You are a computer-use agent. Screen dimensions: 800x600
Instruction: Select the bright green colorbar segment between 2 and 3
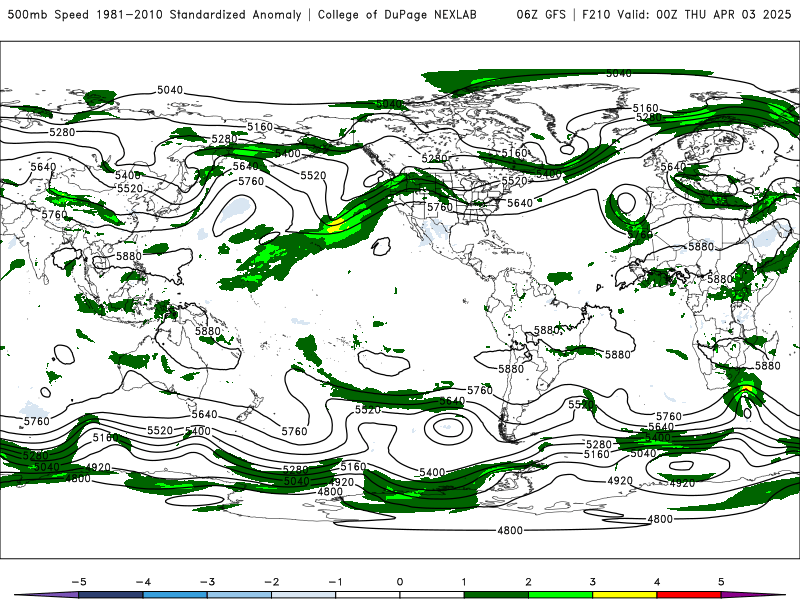pos(560,595)
